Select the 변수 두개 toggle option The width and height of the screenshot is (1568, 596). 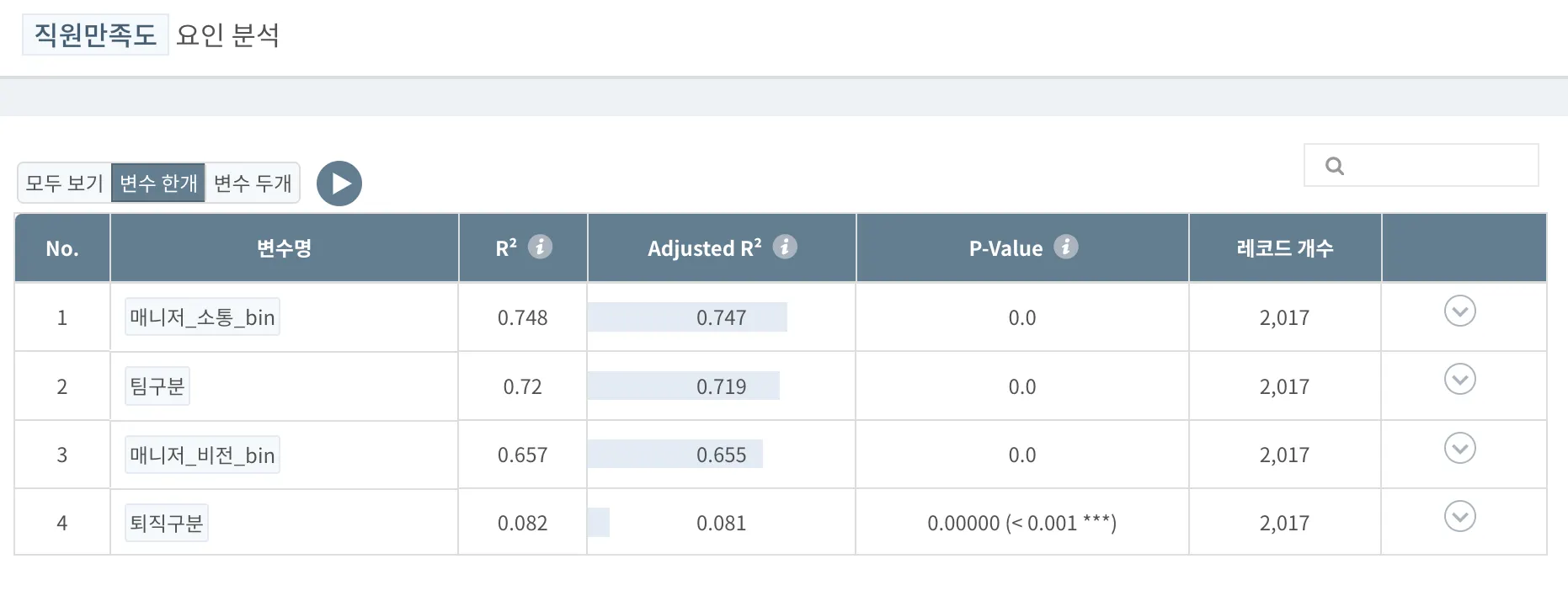[x=253, y=183]
